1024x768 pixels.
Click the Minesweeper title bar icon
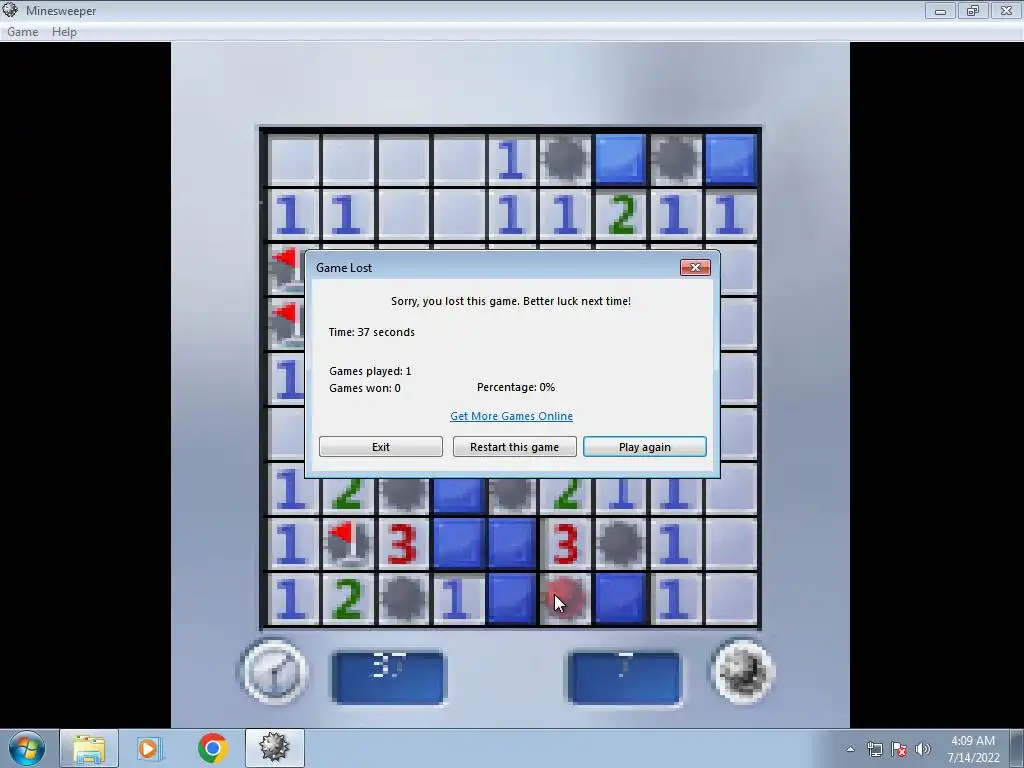[10, 10]
